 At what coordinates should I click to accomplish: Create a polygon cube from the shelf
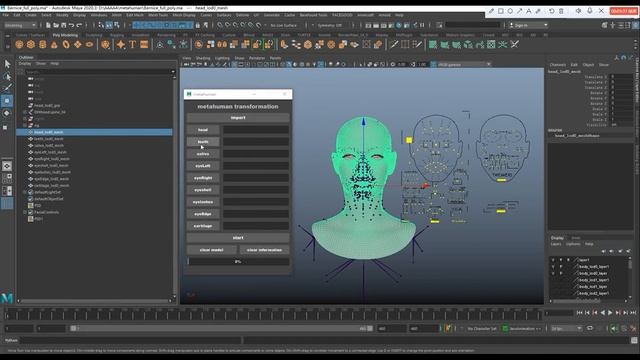pos(31,44)
